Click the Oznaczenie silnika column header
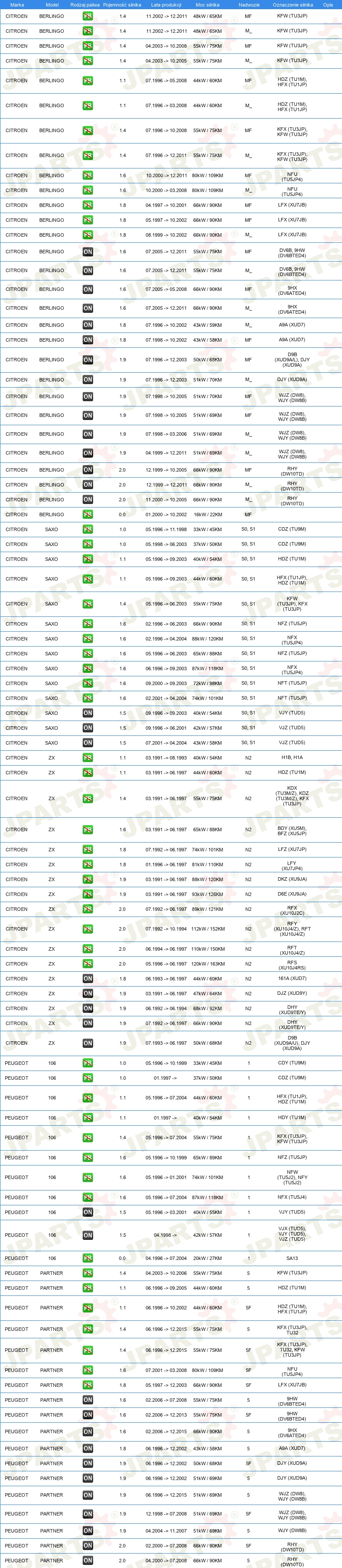The image size is (342, 1568). tap(293, 4)
